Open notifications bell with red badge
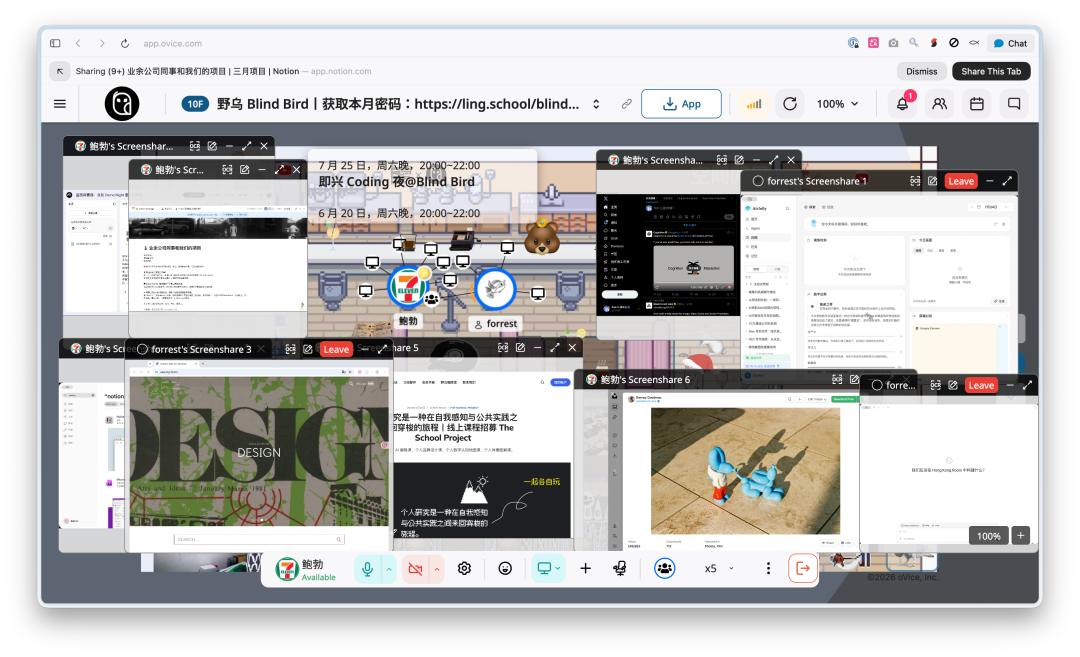The height and width of the screenshot is (657, 1080). 902,104
